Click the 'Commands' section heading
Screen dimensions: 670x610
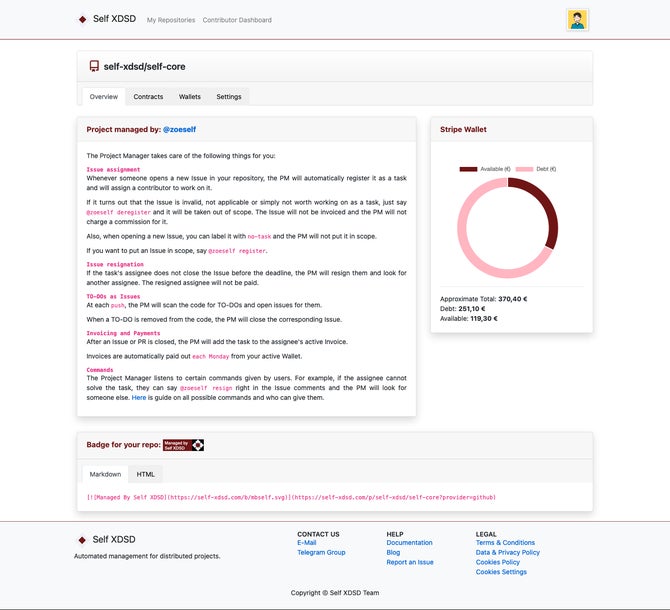[x=100, y=370]
